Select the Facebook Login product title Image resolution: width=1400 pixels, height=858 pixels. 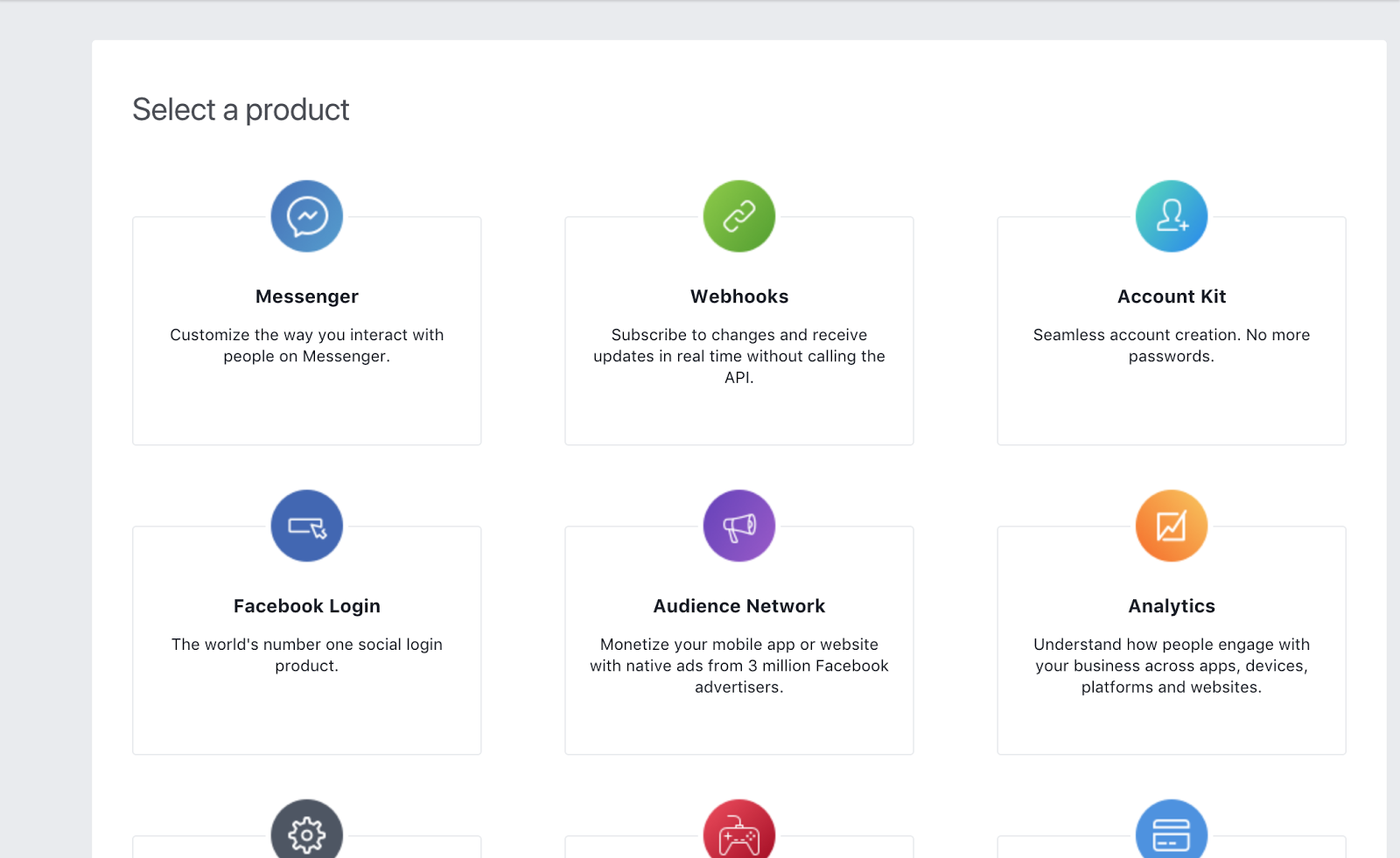pyautogui.click(x=307, y=606)
